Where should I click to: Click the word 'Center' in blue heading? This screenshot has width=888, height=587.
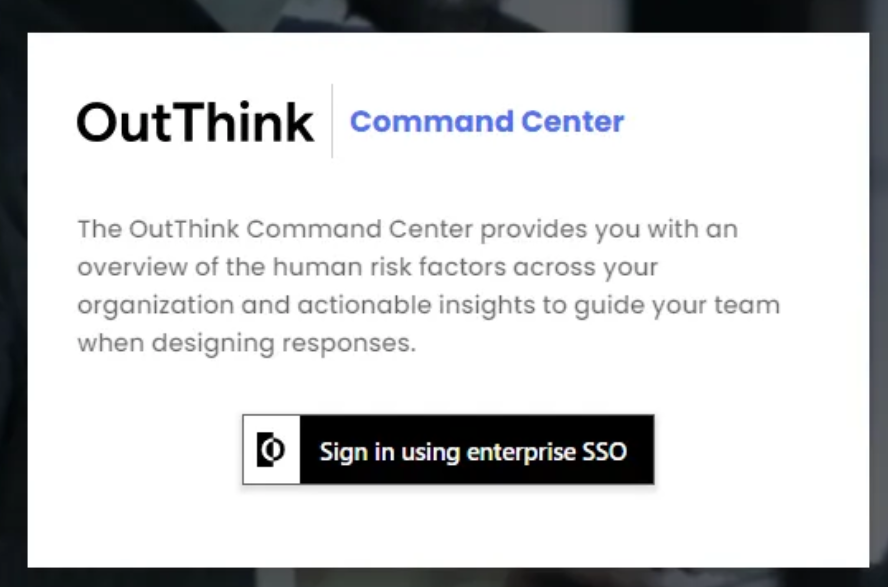(573, 122)
